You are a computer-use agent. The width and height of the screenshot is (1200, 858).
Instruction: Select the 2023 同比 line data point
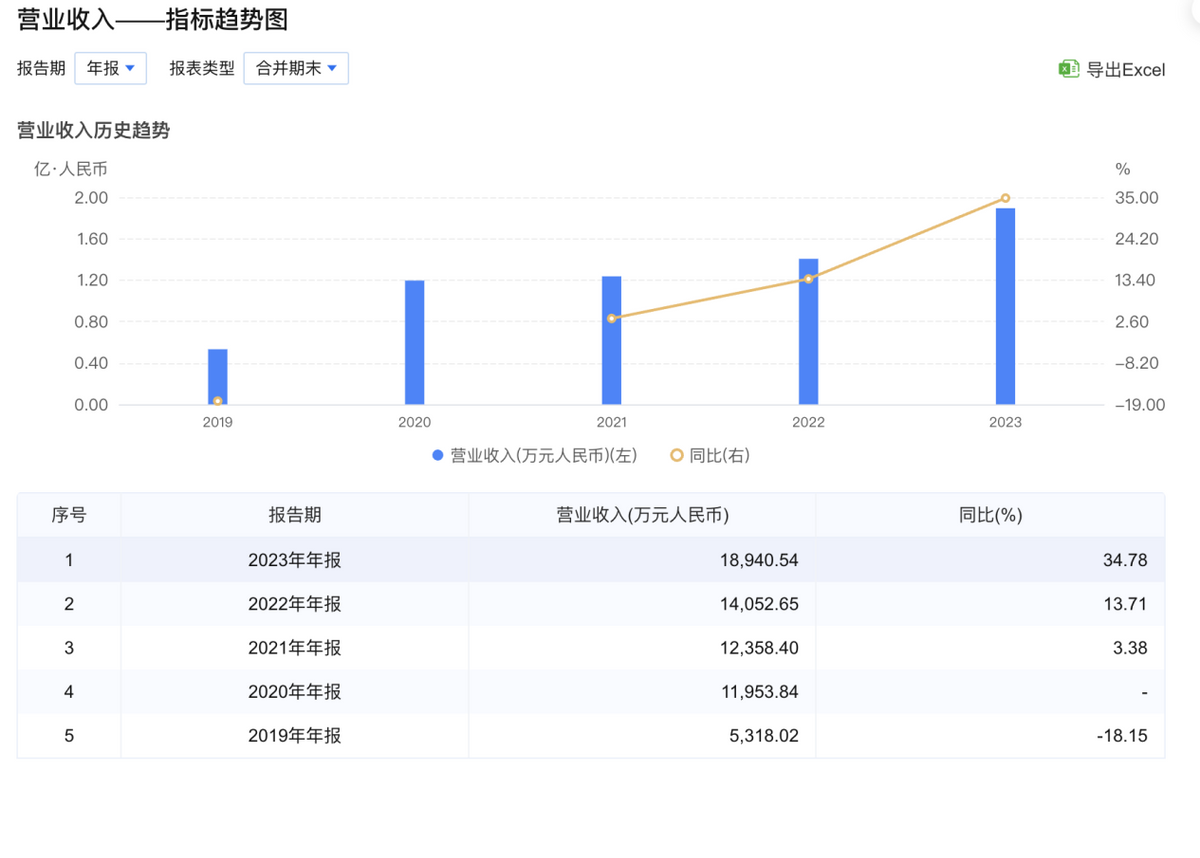tap(1005, 198)
